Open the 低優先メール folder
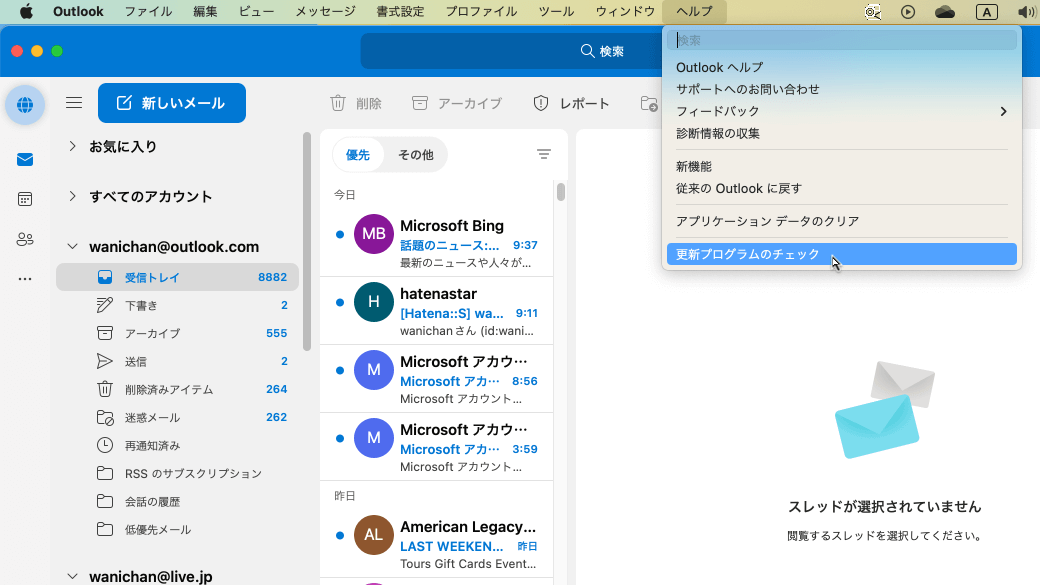This screenshot has height=585, width=1040. (177, 529)
